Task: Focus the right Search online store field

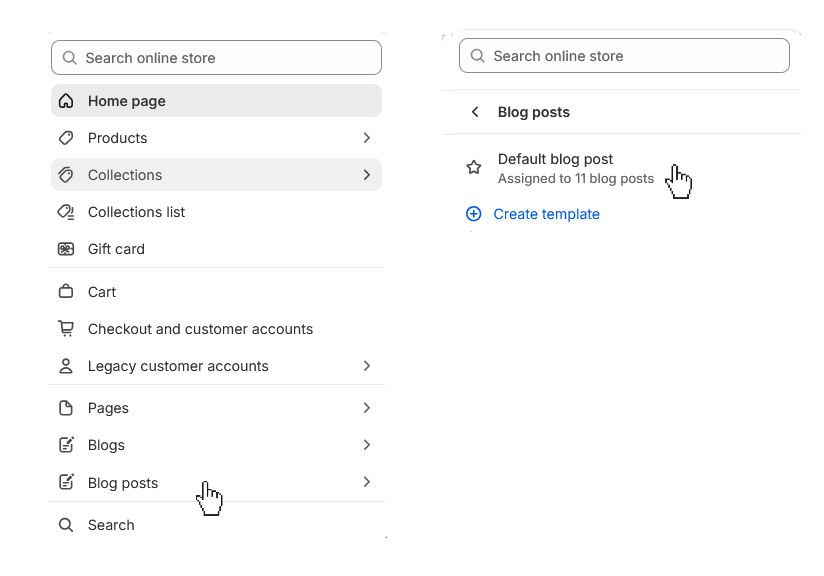Action: [x=624, y=56]
